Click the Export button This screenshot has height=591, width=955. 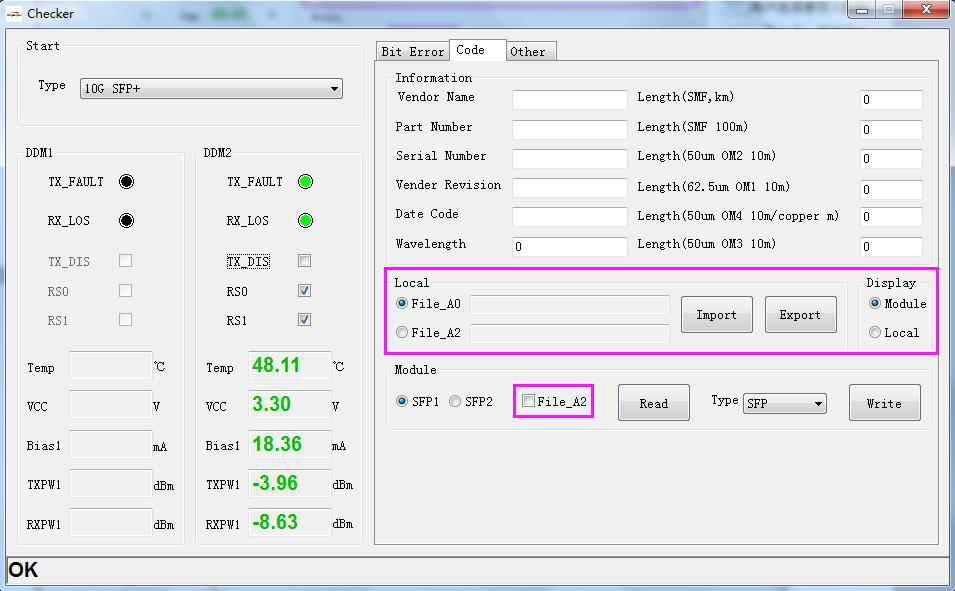tap(800, 315)
